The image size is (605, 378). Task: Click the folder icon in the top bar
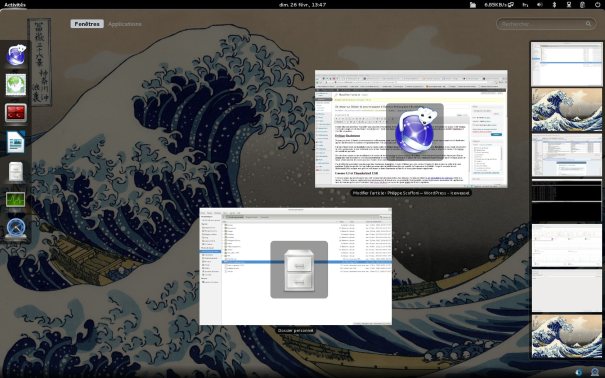tap(473, 5)
